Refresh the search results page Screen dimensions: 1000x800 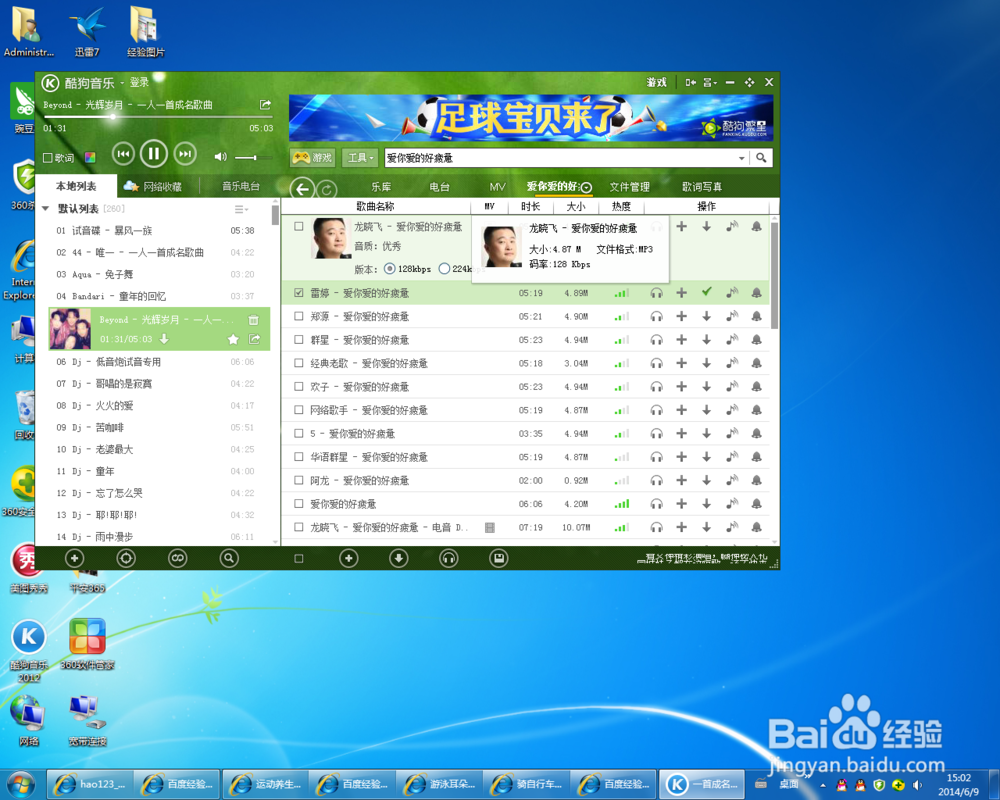click(327, 189)
